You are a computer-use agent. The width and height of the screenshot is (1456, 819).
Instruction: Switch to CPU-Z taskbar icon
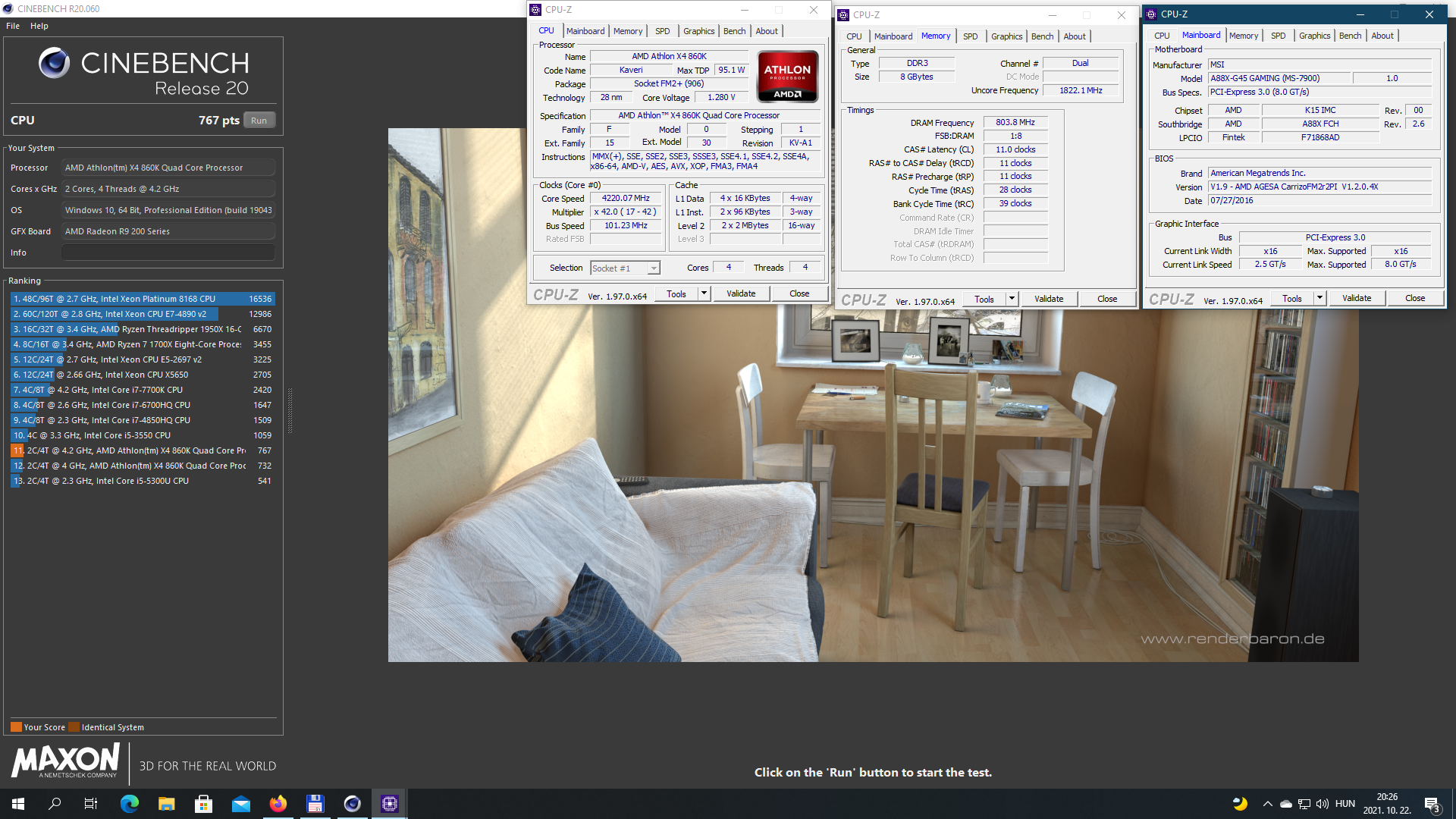(390, 804)
